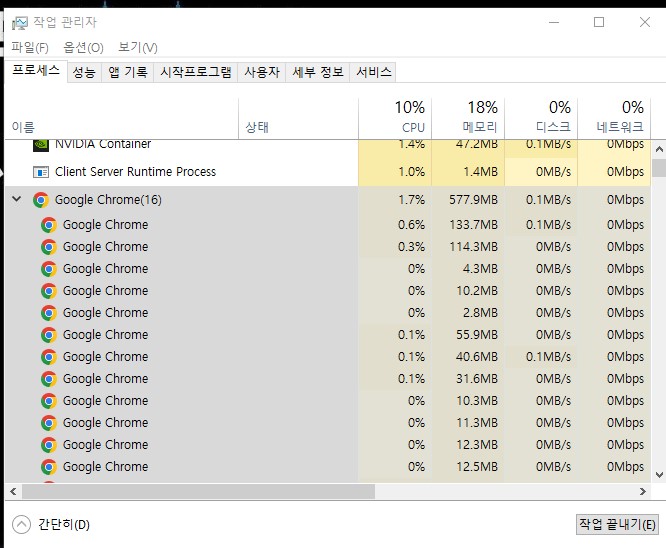Sort by the 이름 column header
Image resolution: width=666 pixels, height=548 pixels.
(121, 119)
